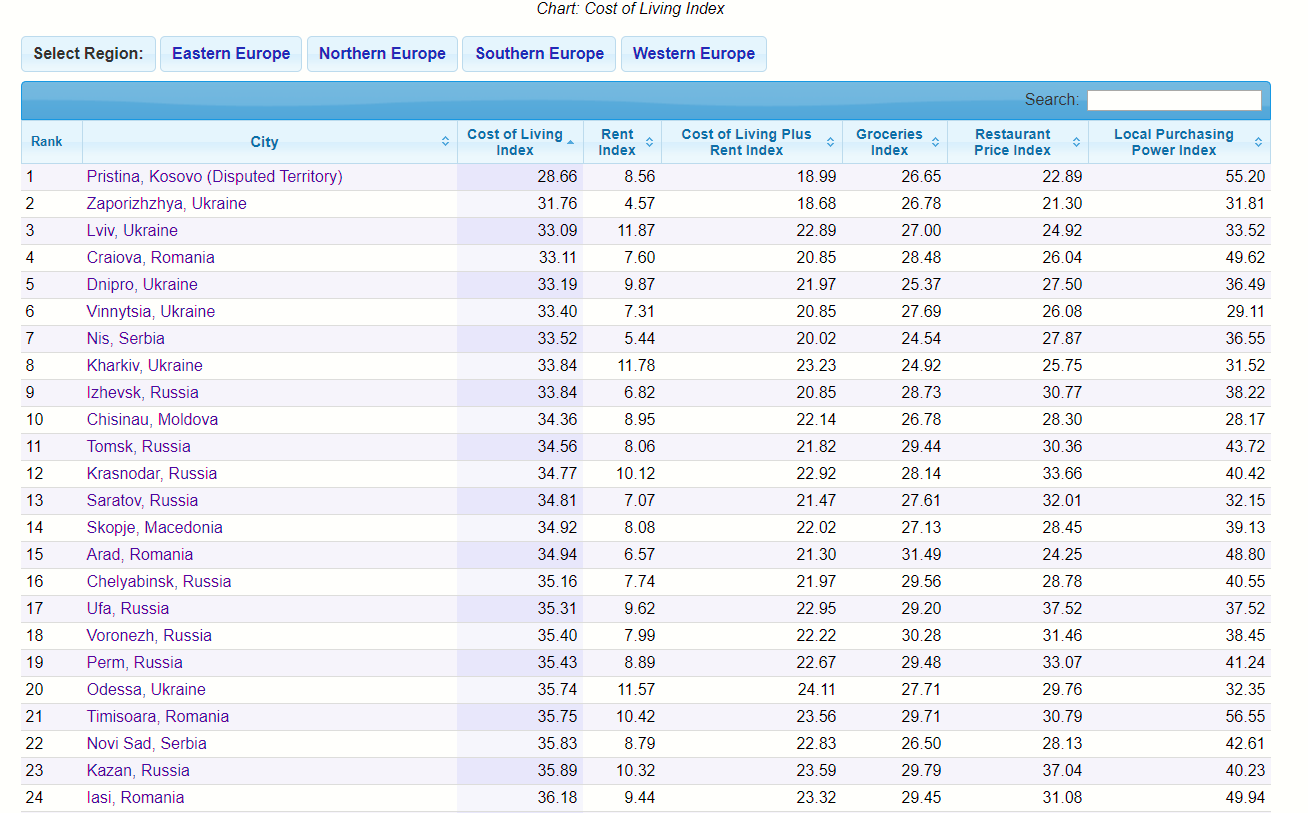Visit Chisinau, Moldova city page
Screen dimensions: 1308x813
(152, 420)
